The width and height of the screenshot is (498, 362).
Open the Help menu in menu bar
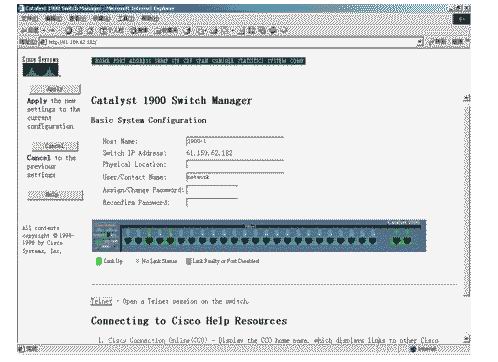[150, 18]
